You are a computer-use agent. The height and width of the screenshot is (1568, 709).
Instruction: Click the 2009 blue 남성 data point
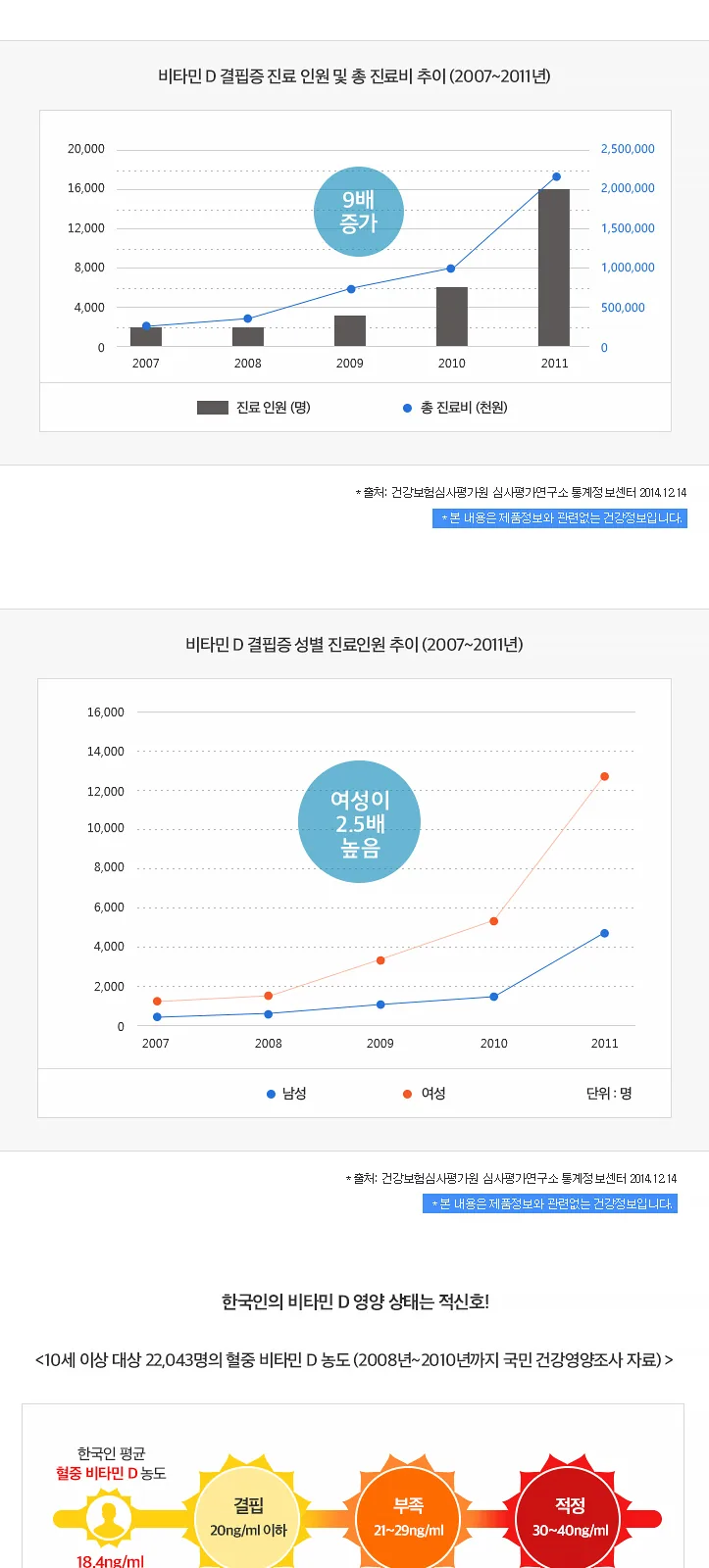pyautogui.click(x=380, y=1004)
